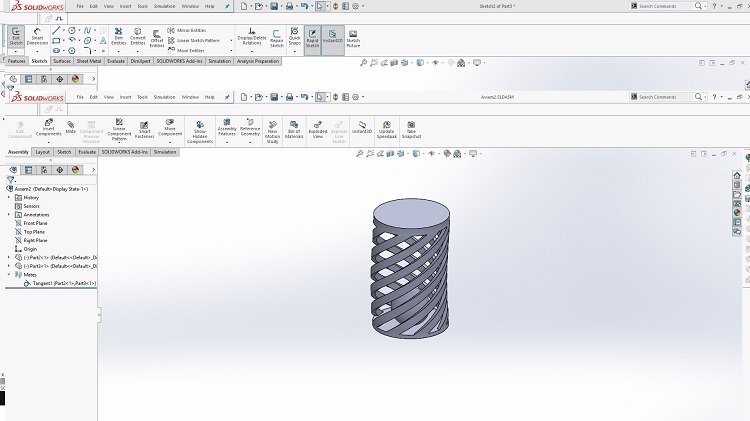
Task: Open the Simulation menu in Assem2 window
Action: (x=165, y=97)
